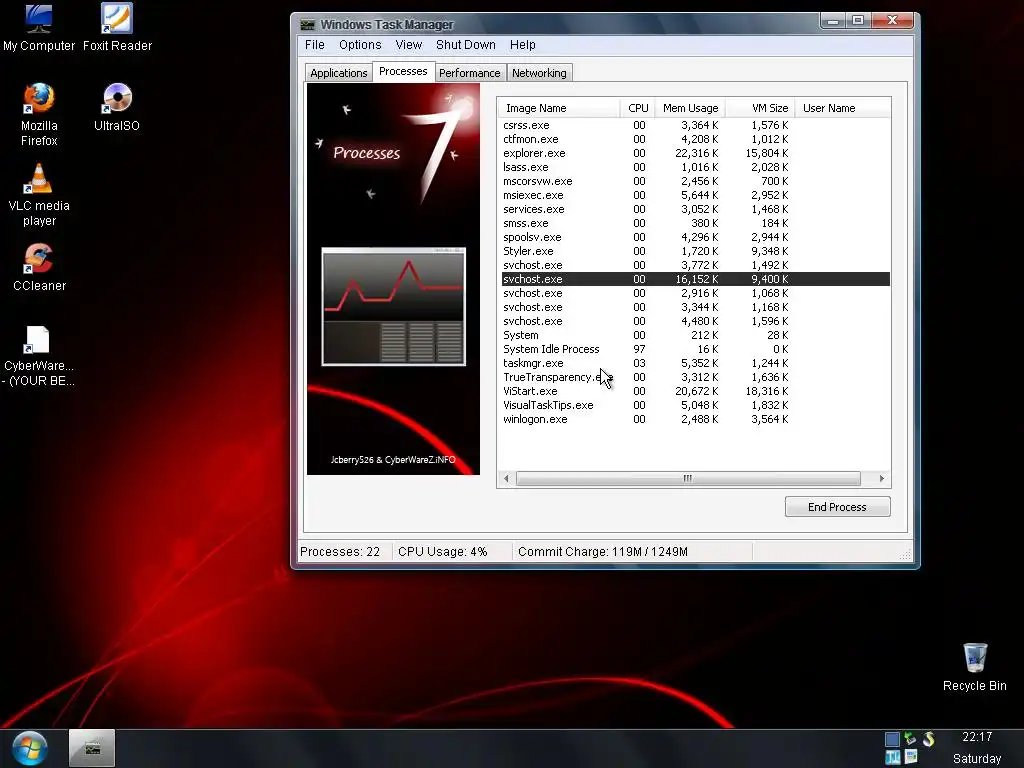This screenshot has width=1024, height=768.
Task: Click the yellow S orb tray icon
Action: [928, 739]
